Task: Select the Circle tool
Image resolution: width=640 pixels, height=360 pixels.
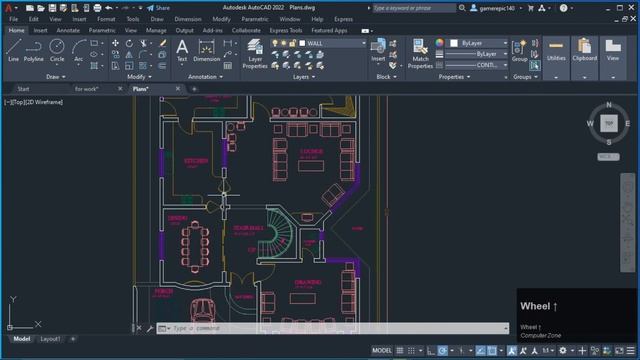Action: (57, 50)
